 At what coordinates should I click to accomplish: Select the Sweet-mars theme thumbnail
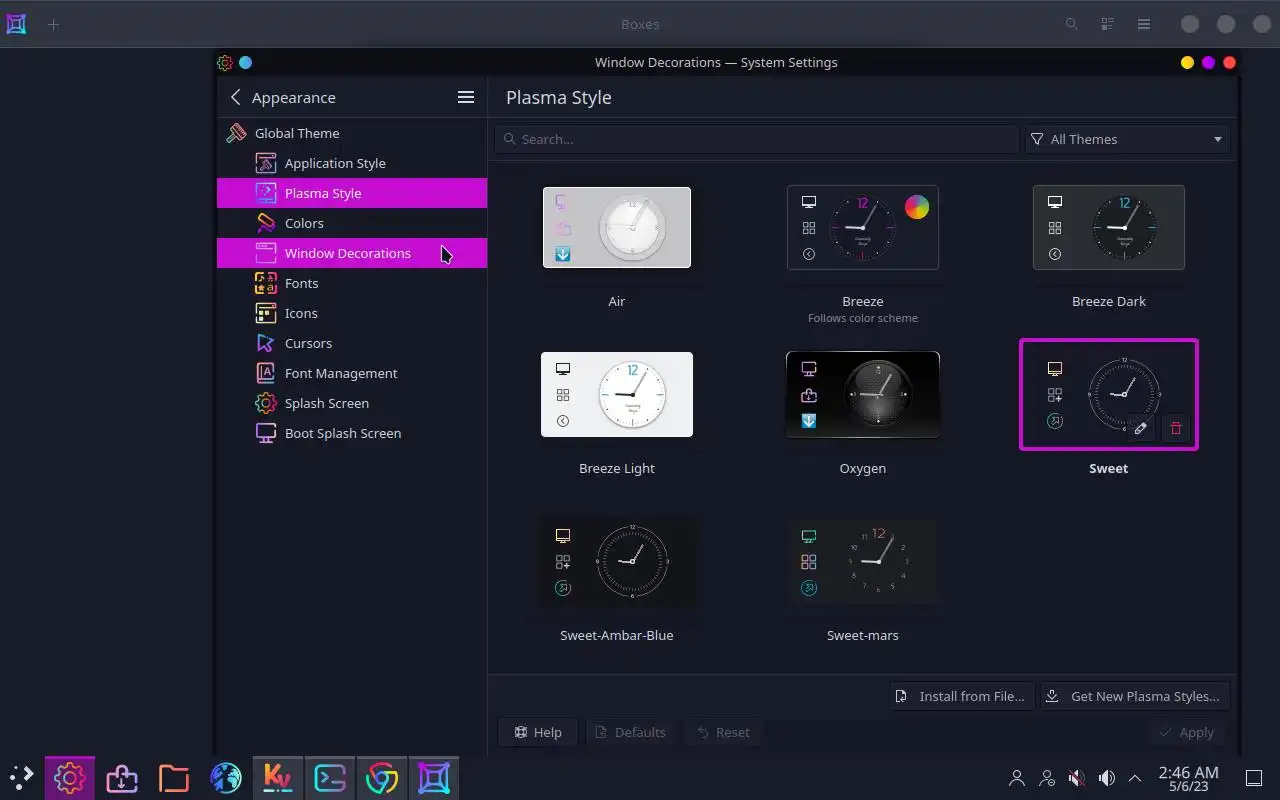pos(863,561)
